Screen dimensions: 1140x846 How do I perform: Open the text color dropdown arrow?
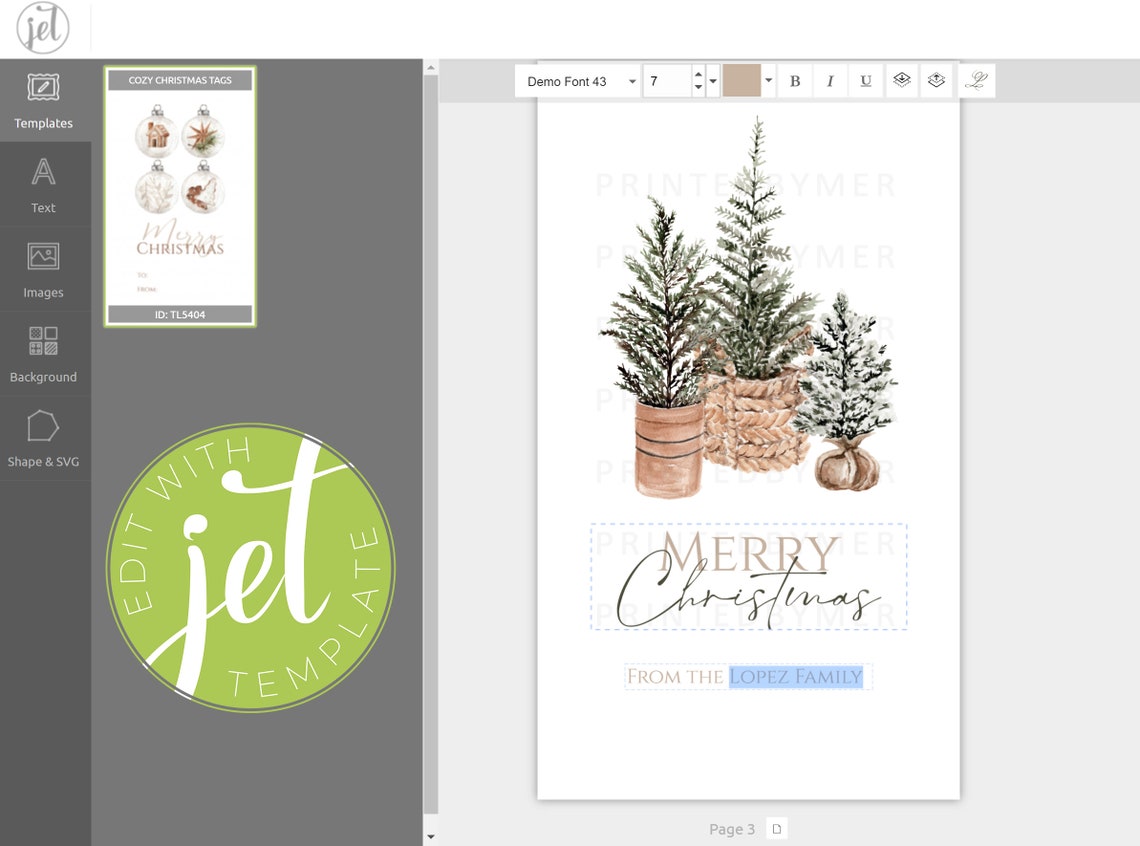coord(767,81)
